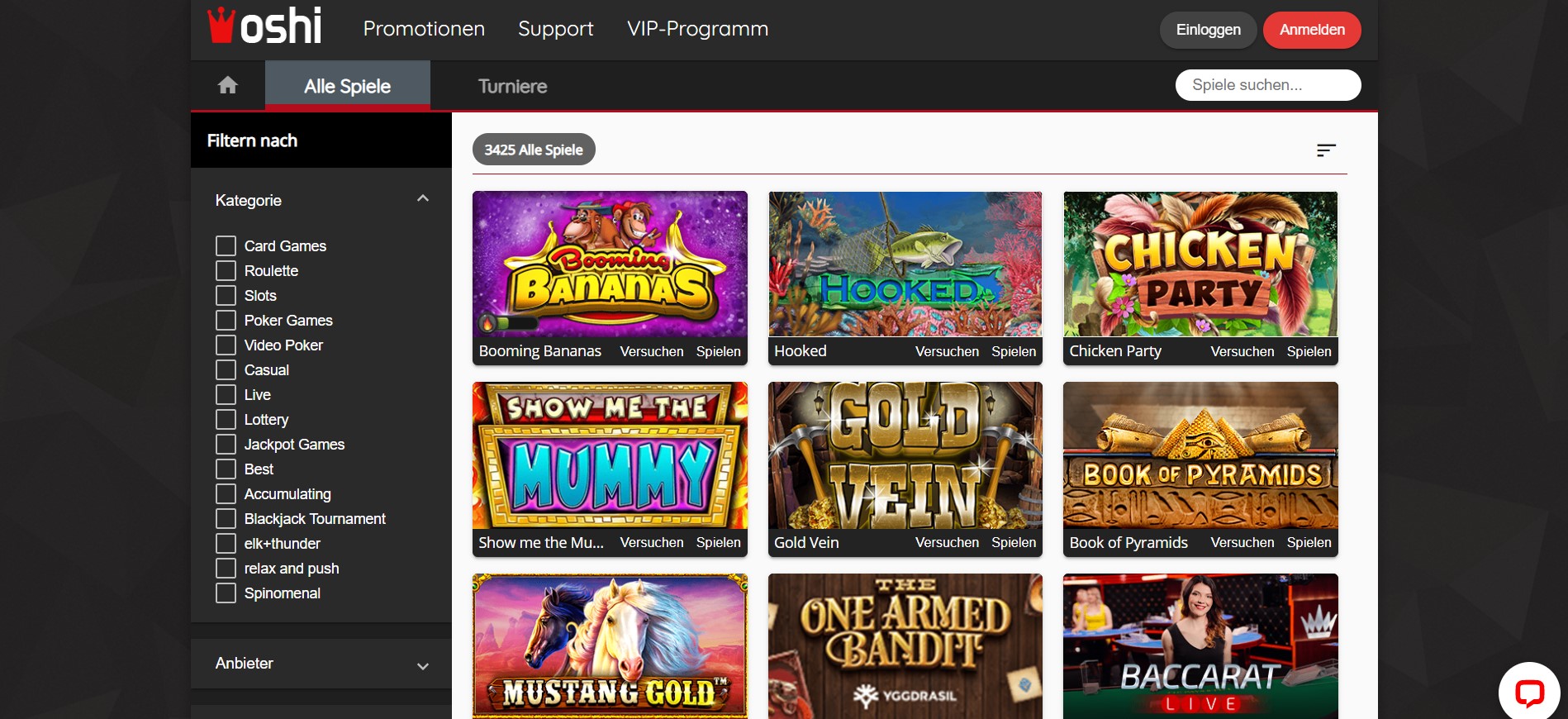1568x719 pixels.
Task: Open the live chat bubble icon
Action: [x=1529, y=693]
